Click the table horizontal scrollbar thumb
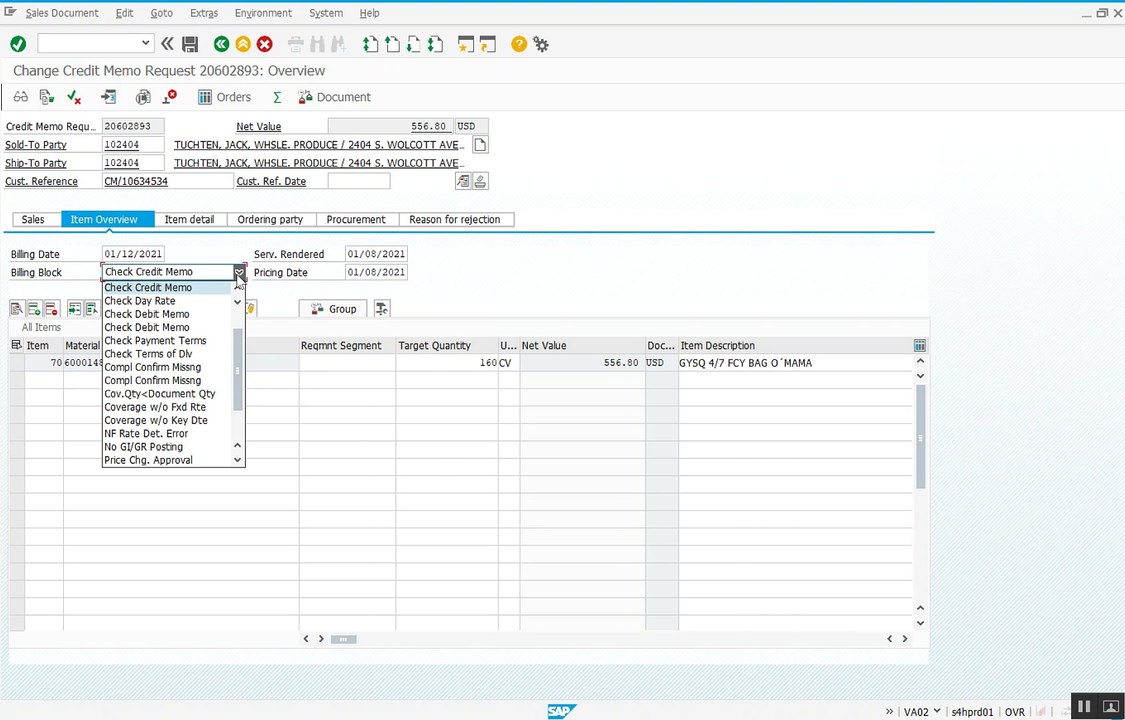 pos(344,639)
